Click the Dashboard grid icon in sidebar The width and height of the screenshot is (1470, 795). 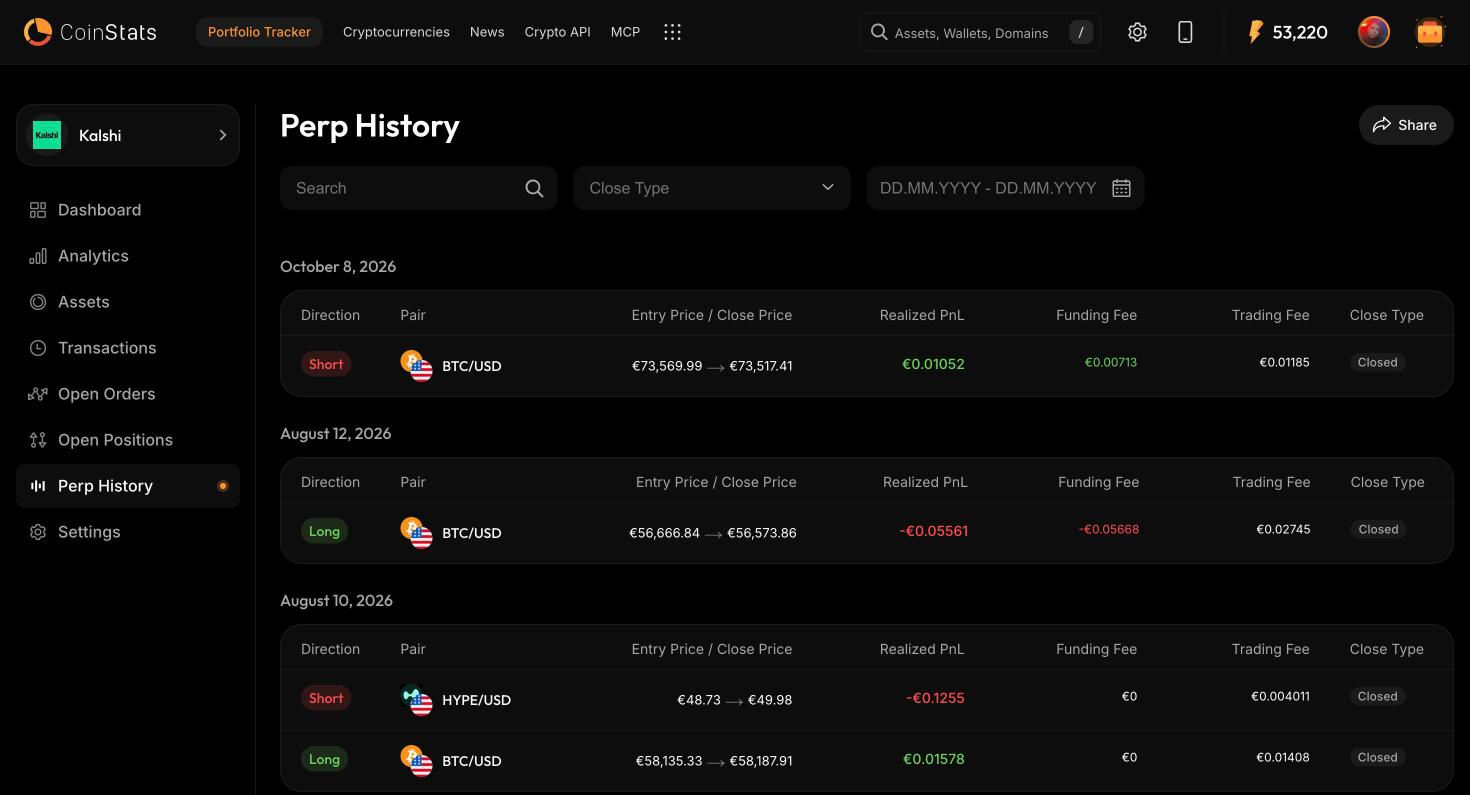[38, 210]
